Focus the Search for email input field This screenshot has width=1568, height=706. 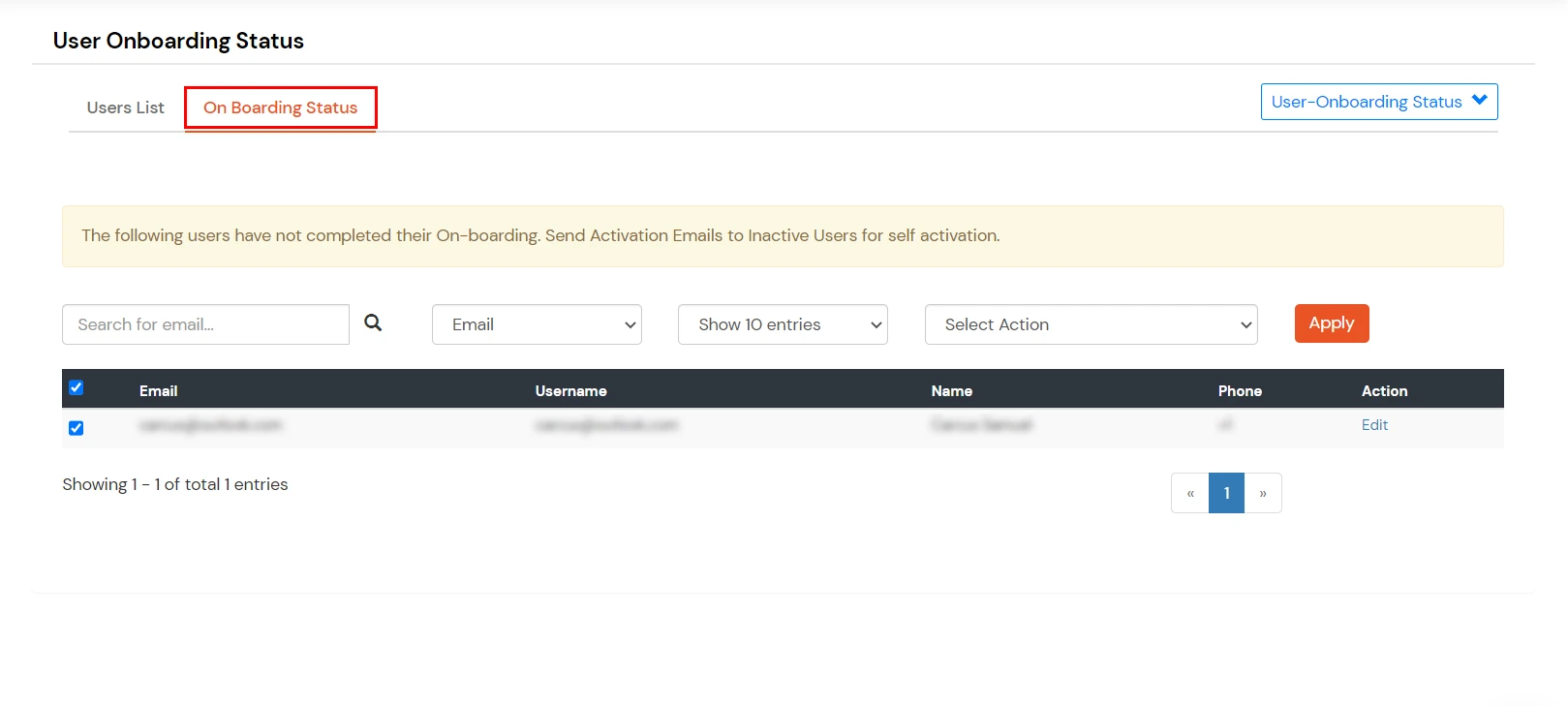click(x=205, y=324)
